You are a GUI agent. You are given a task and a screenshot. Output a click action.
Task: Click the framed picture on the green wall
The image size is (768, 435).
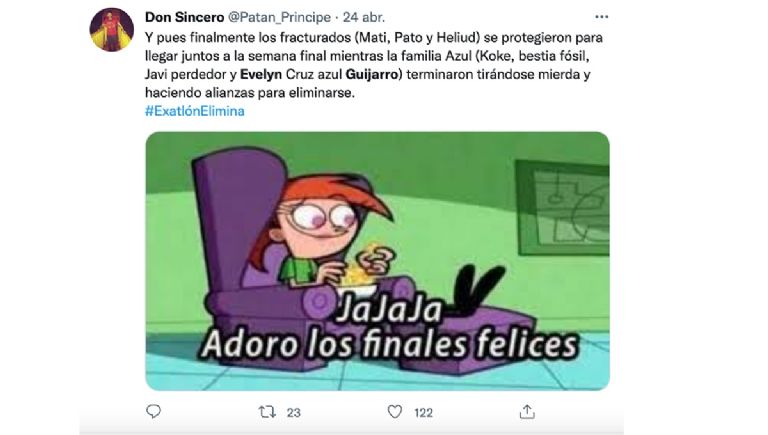562,207
